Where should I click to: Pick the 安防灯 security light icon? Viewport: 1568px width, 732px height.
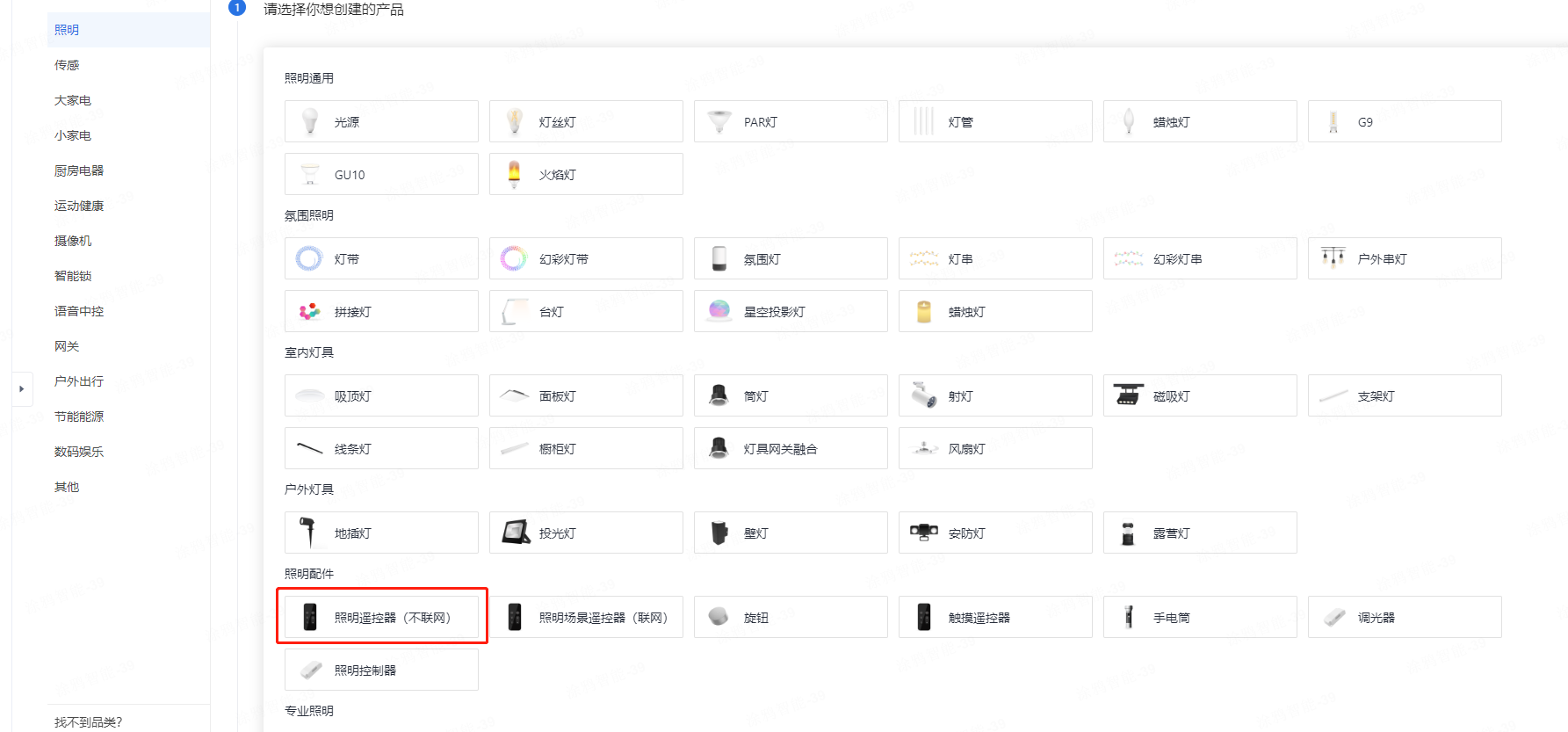(923, 532)
